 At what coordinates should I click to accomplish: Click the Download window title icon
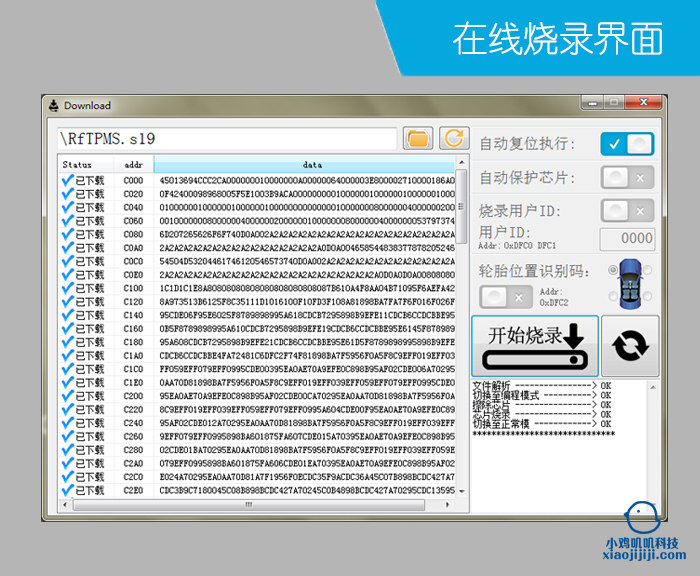[x=54, y=105]
